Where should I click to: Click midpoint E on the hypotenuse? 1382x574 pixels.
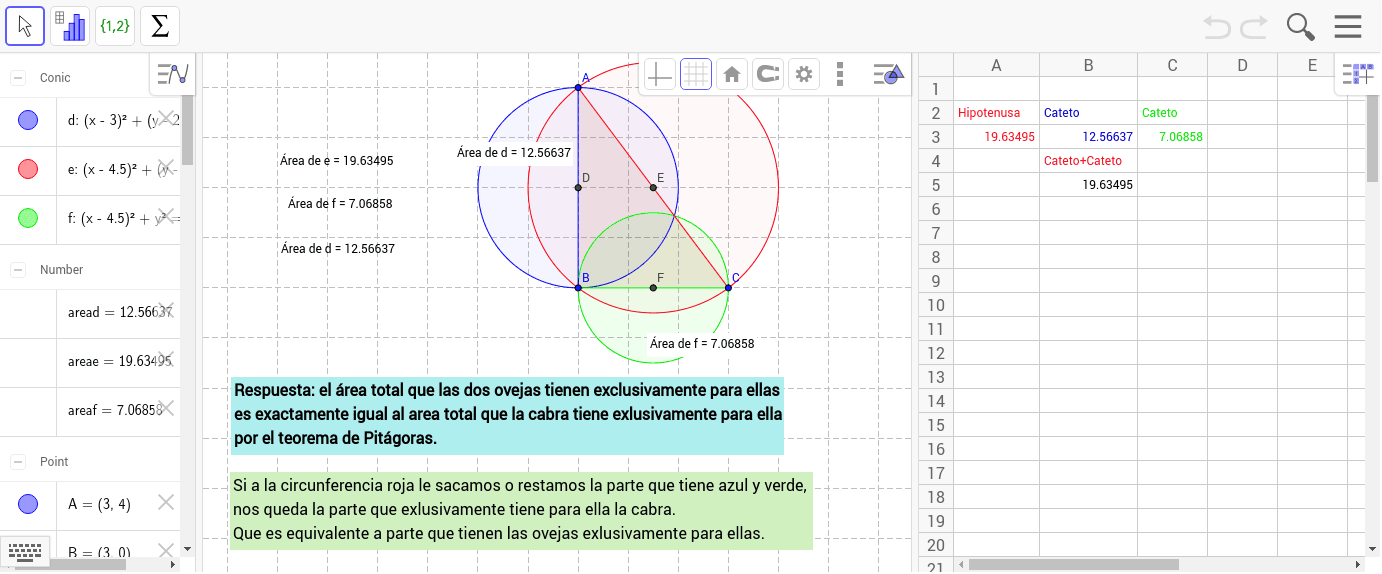point(653,187)
